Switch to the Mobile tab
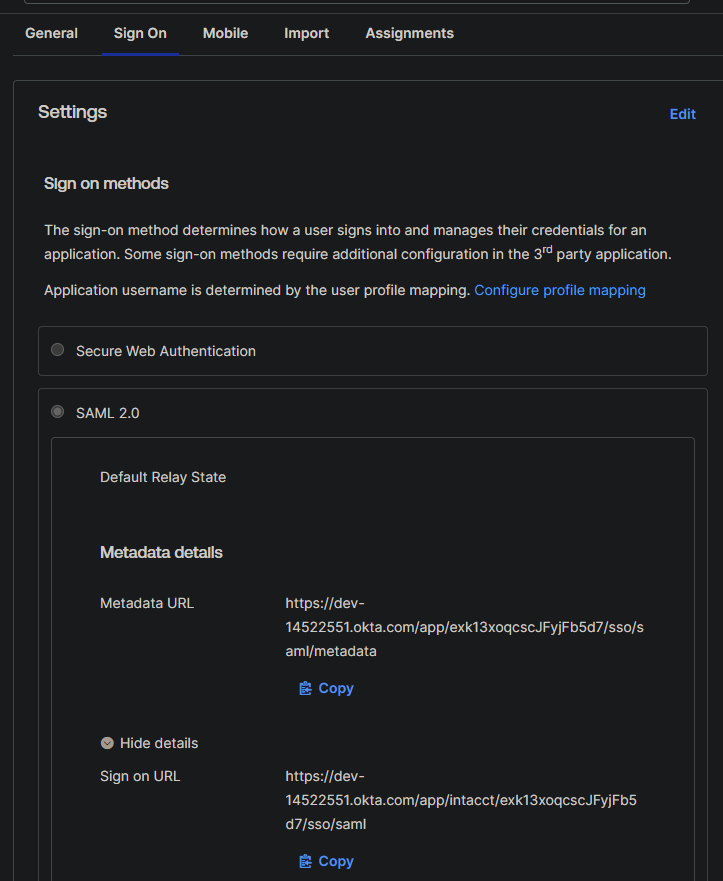 point(225,33)
